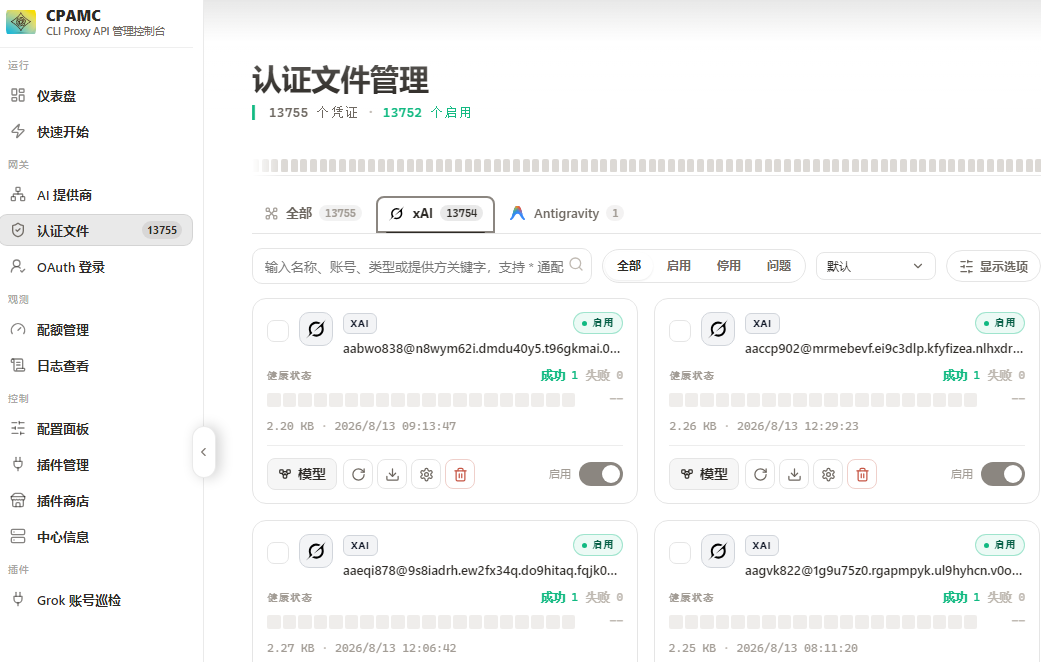The width and height of the screenshot is (1041, 662).
Task: Filter credentials by 停用 status
Action: (728, 266)
